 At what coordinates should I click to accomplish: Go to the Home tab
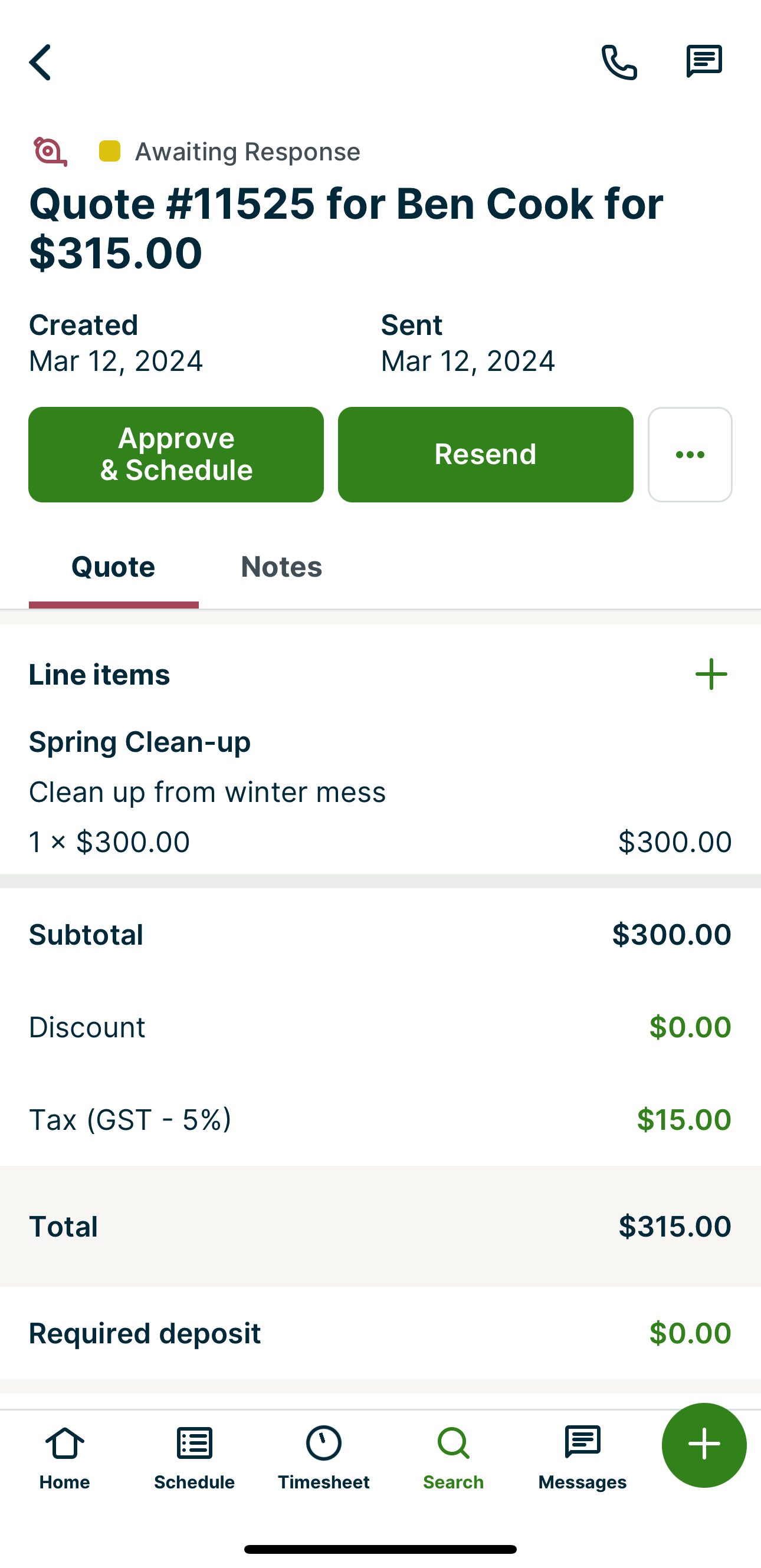(64, 1457)
